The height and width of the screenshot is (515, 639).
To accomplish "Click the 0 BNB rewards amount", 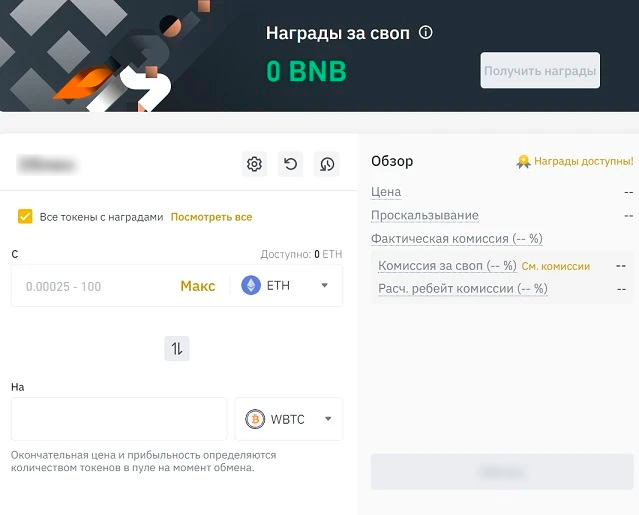I will tap(306, 71).
